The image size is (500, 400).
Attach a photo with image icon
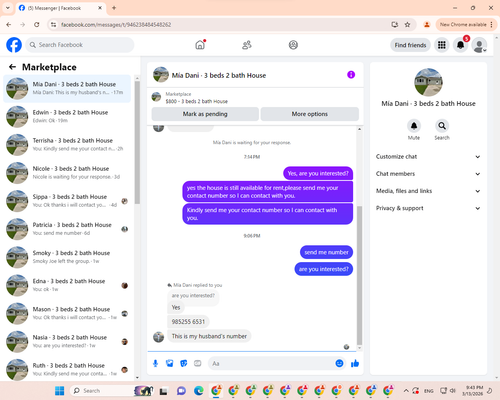(170, 363)
